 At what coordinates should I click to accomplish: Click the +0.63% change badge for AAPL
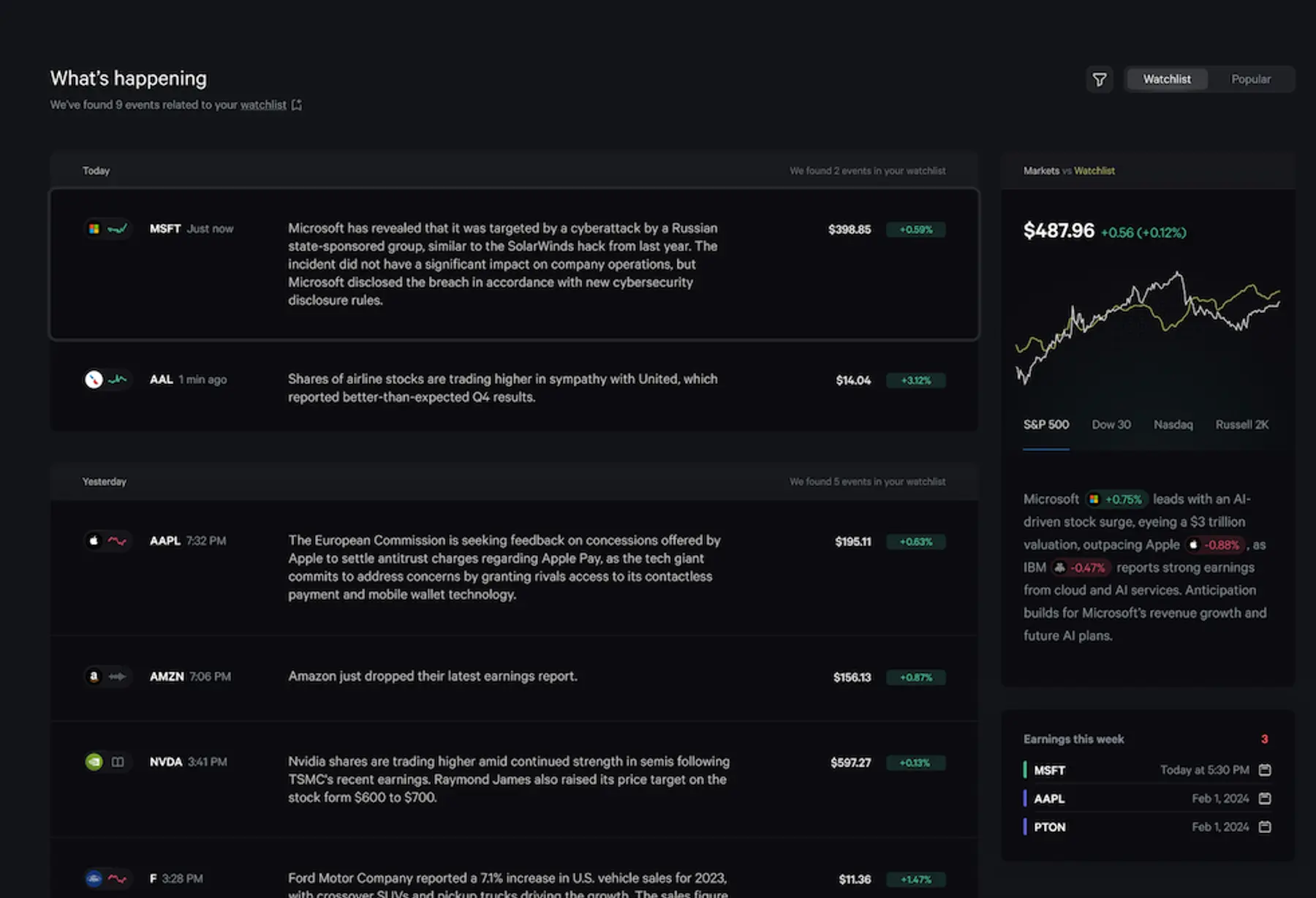[x=916, y=542]
